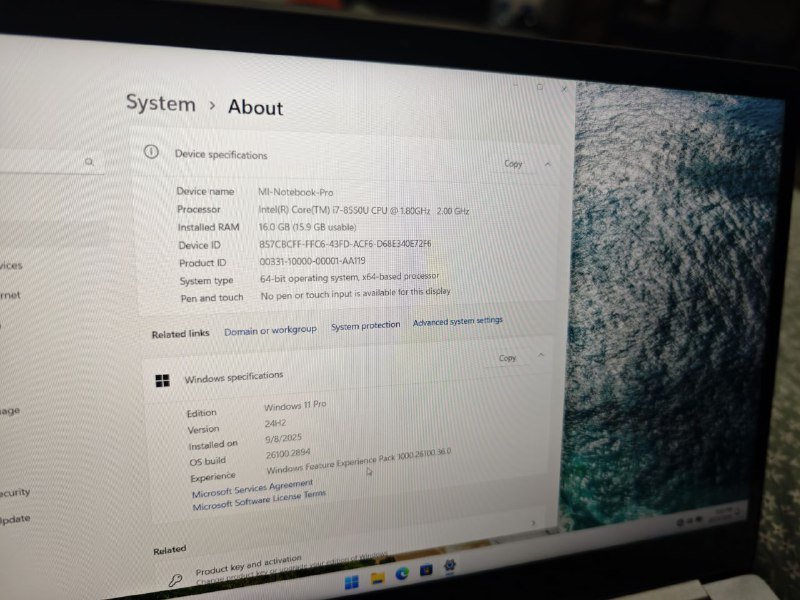Click the System protection link

364,325
